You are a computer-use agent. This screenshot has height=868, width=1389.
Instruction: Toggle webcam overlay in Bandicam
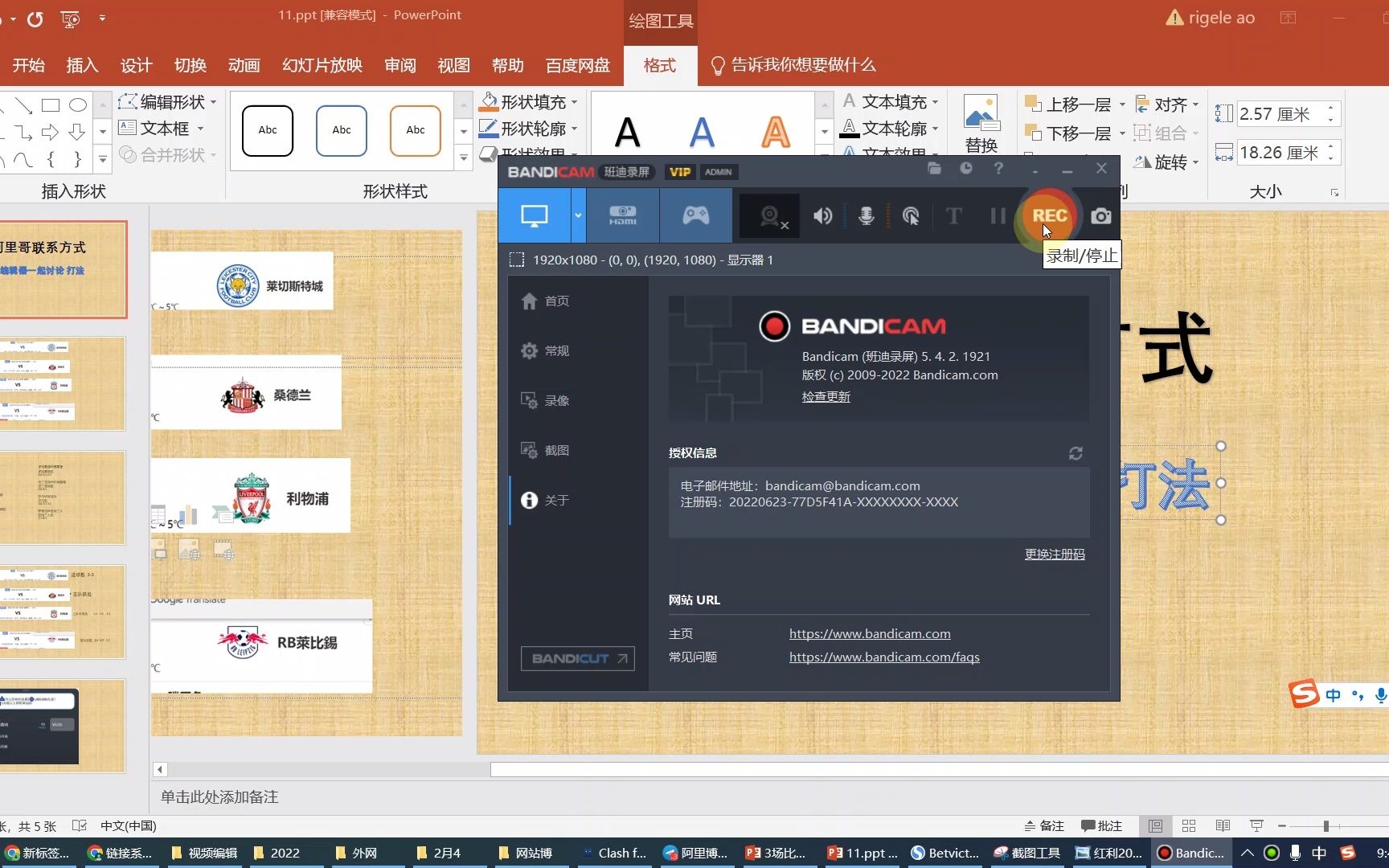[770, 215]
